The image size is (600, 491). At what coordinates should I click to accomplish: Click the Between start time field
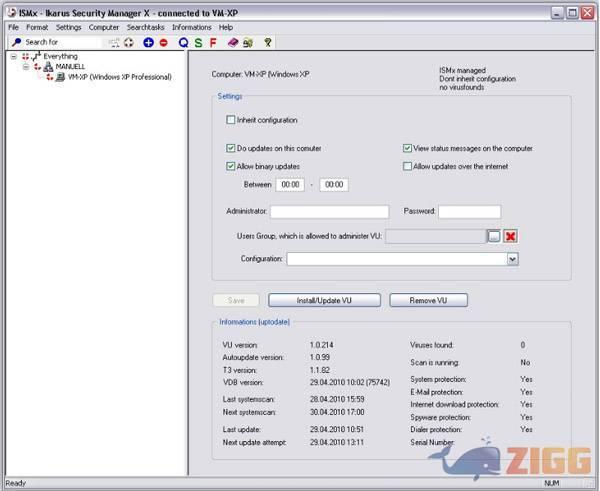click(290, 184)
